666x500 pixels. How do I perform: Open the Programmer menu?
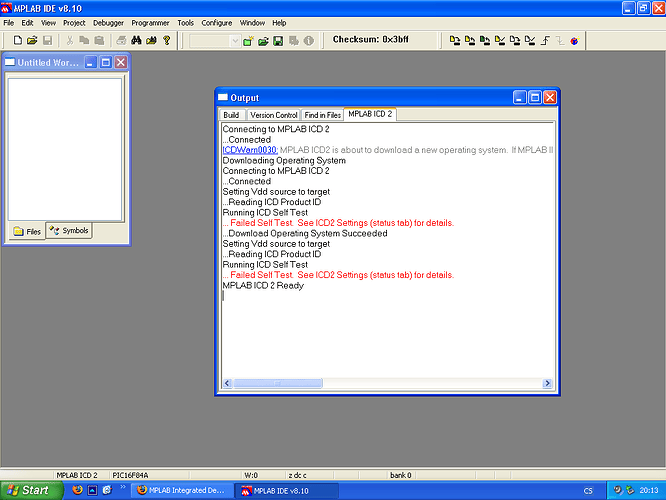pyautogui.click(x=150, y=23)
